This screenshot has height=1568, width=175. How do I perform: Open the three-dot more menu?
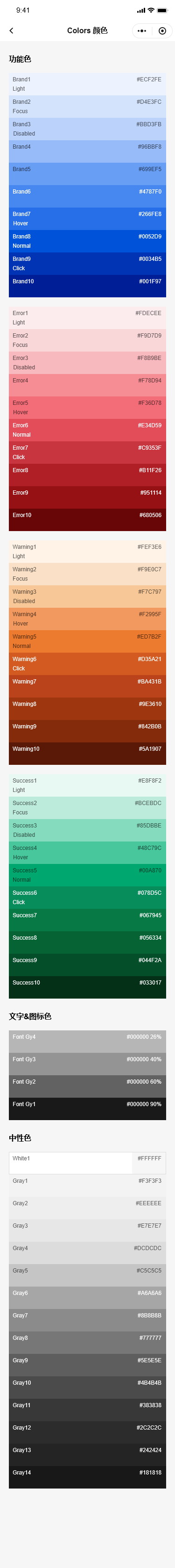(x=141, y=30)
